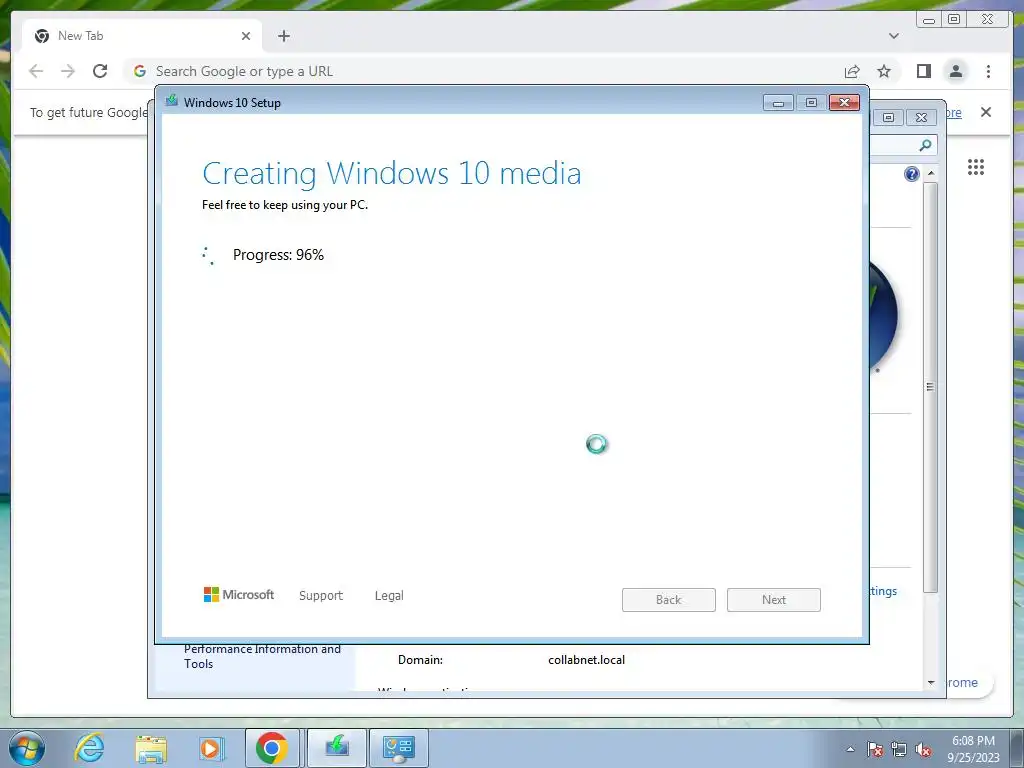Open Support link in Windows 10 Setup
This screenshot has height=768, width=1024.
coord(321,596)
